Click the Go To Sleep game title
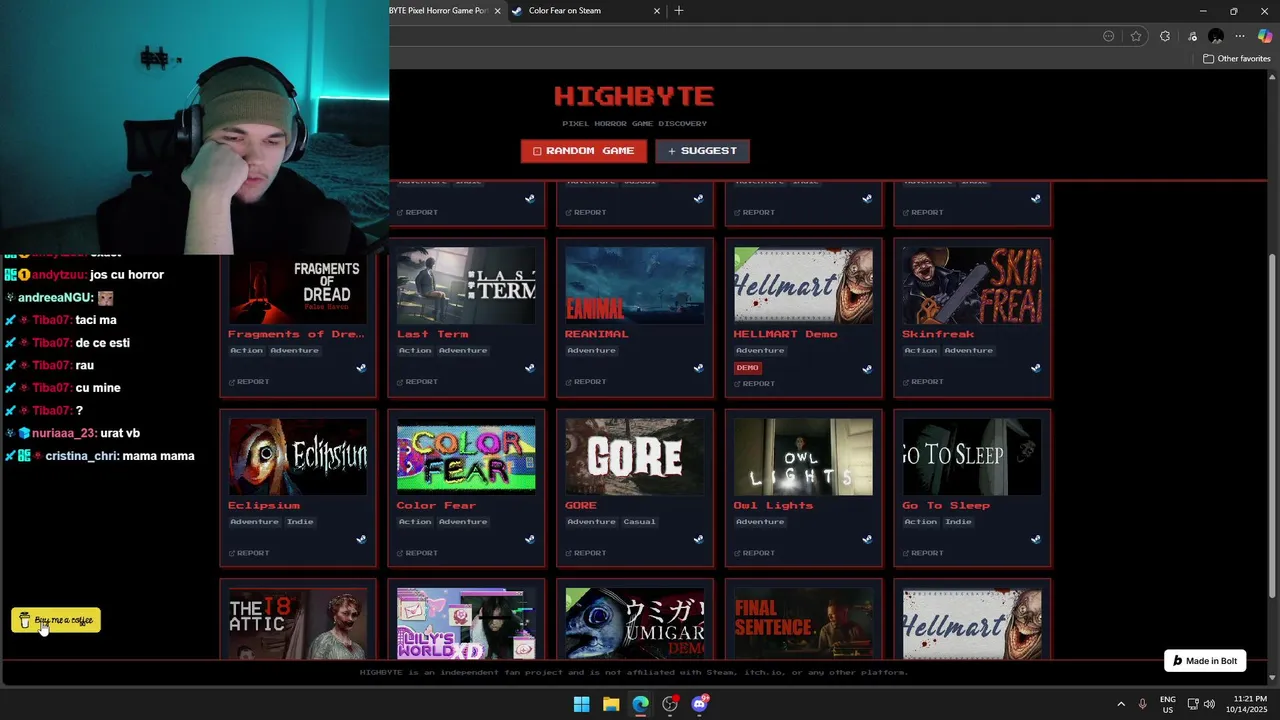Image resolution: width=1280 pixels, height=720 pixels. (946, 505)
